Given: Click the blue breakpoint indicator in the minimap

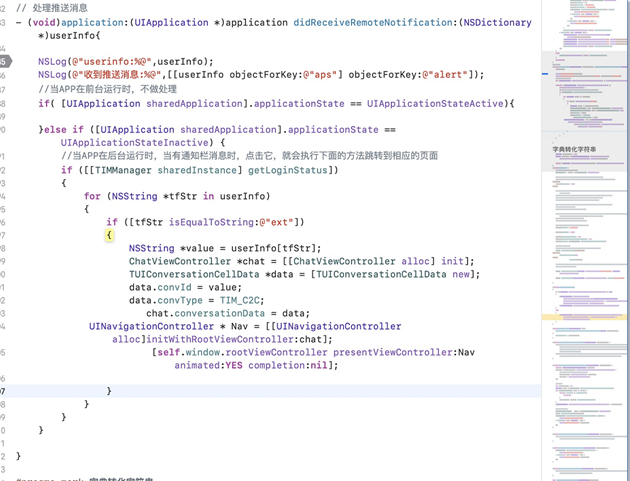Looking at the screenshot, I should (545, 74).
